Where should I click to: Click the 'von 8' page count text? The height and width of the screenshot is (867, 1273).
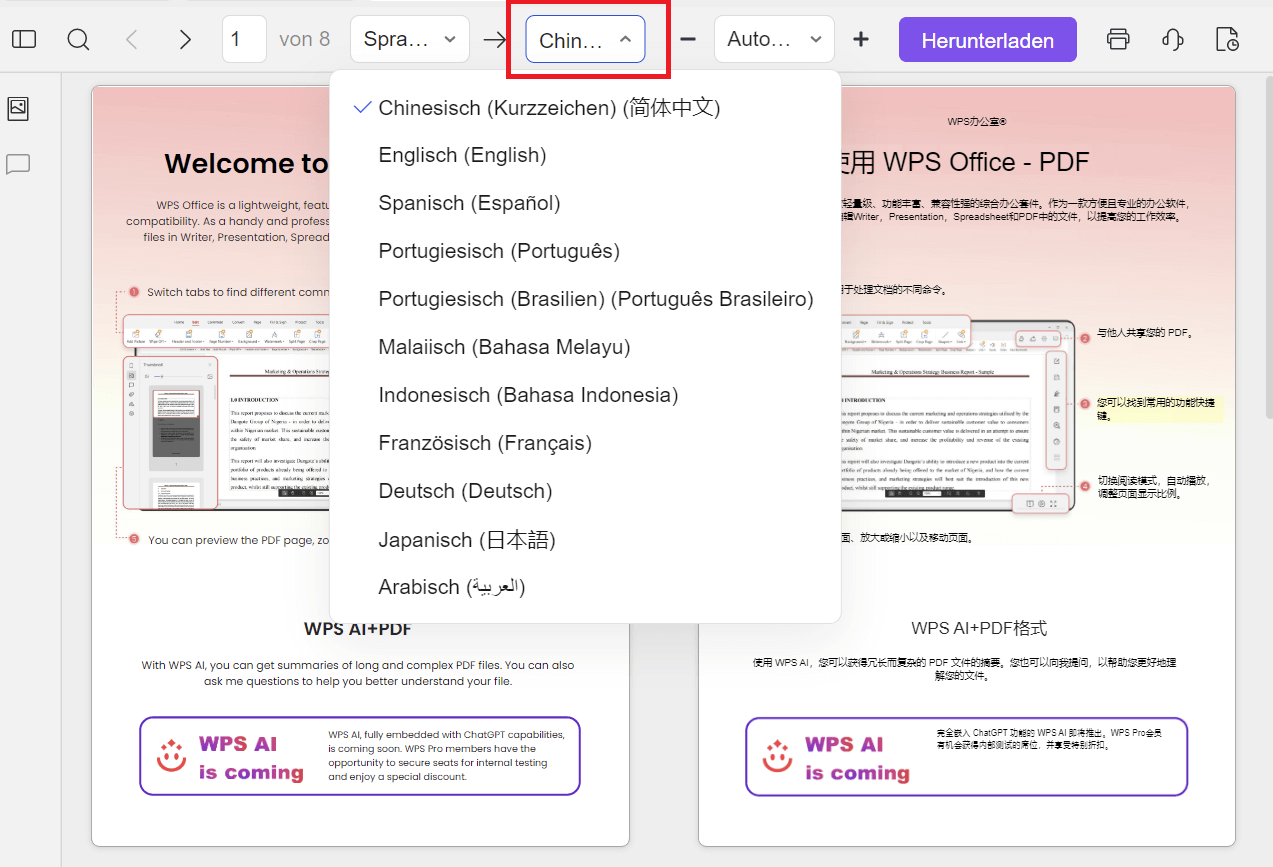point(305,40)
